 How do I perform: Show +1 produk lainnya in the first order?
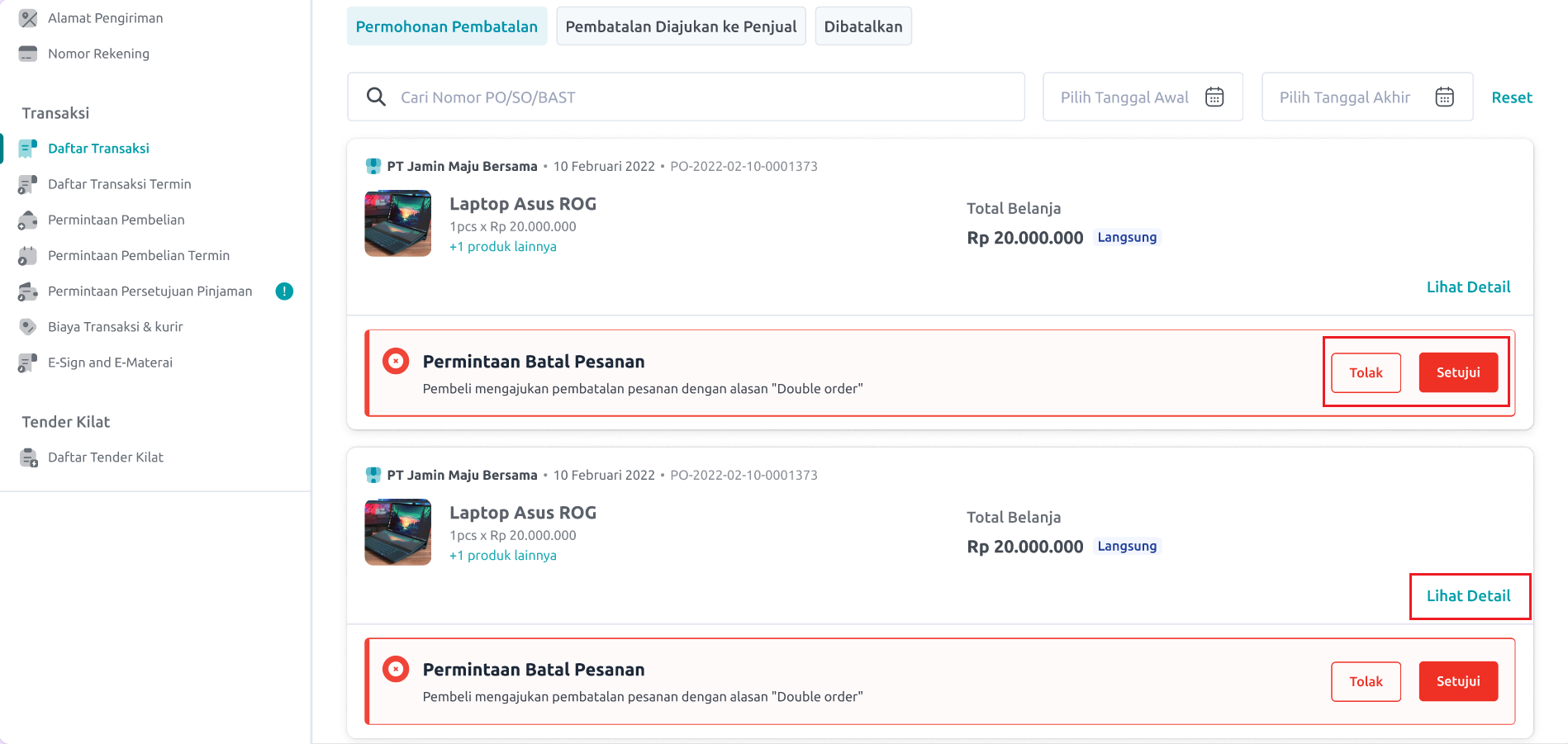point(503,247)
